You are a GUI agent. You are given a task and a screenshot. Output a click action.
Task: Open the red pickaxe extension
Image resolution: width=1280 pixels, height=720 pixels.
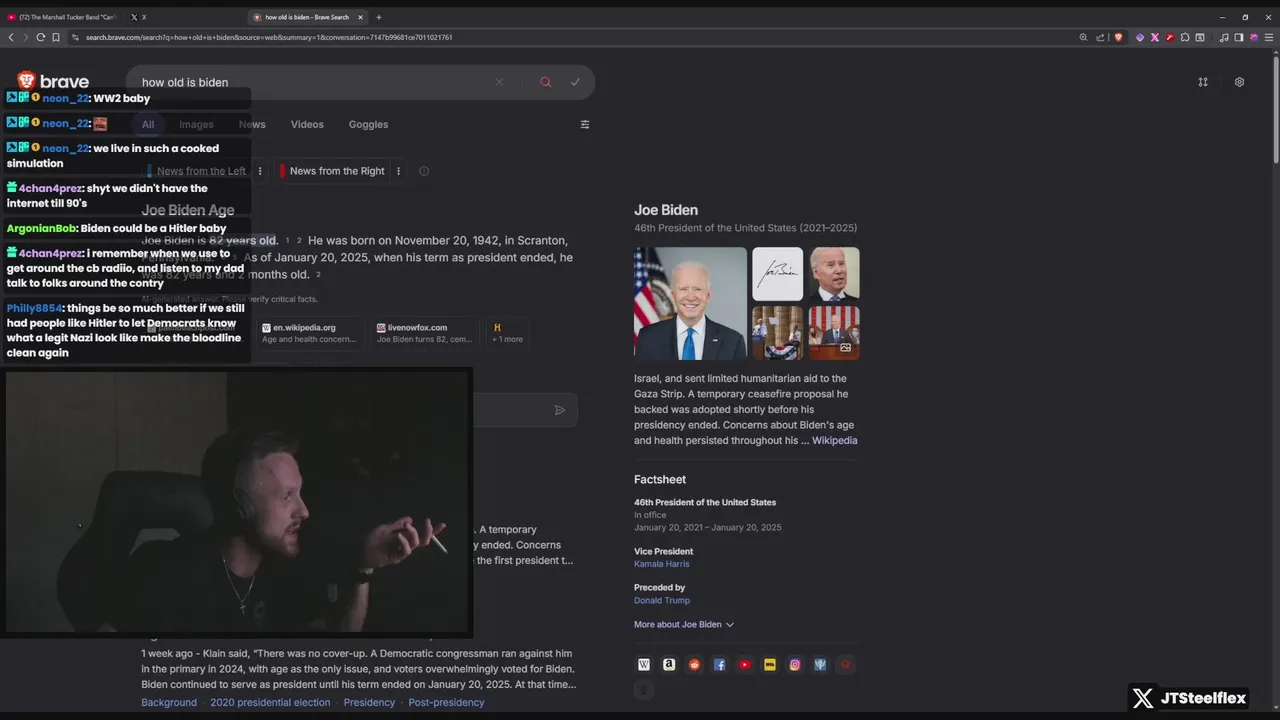1170,37
